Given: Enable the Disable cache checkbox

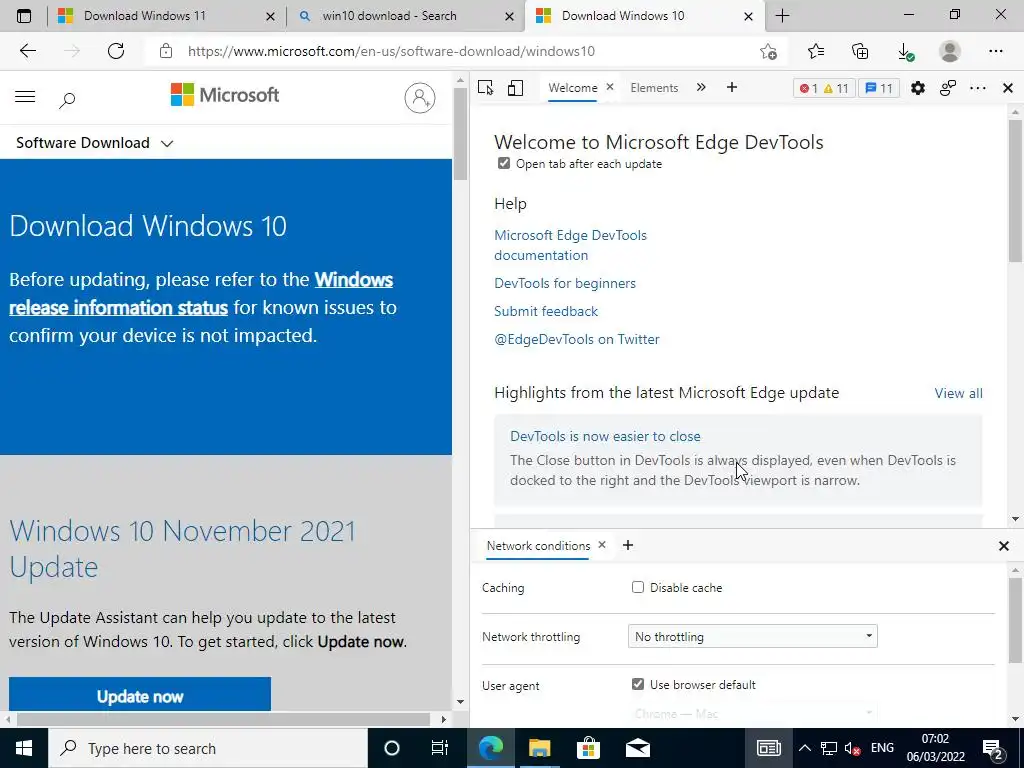Looking at the screenshot, I should tap(637, 587).
